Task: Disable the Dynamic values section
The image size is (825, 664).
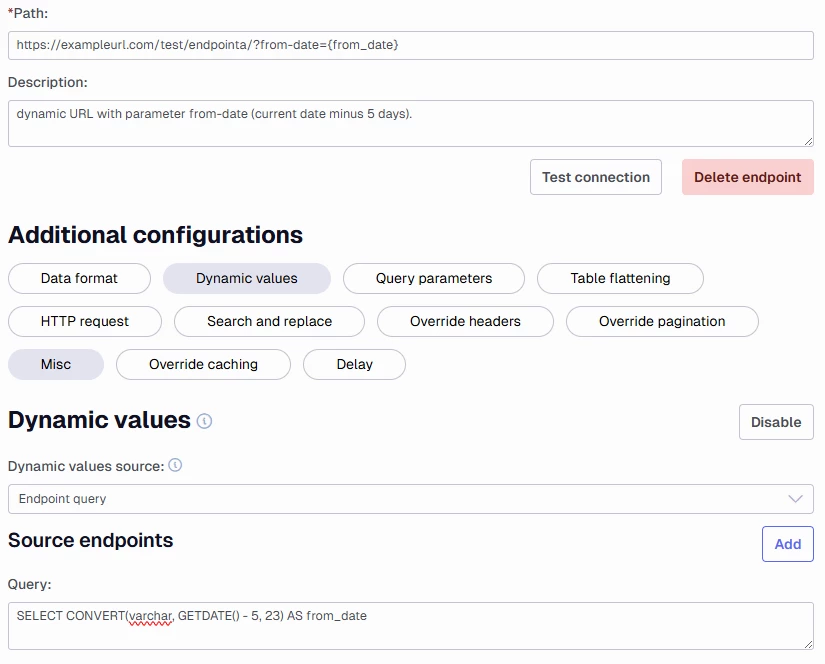Action: [x=776, y=422]
